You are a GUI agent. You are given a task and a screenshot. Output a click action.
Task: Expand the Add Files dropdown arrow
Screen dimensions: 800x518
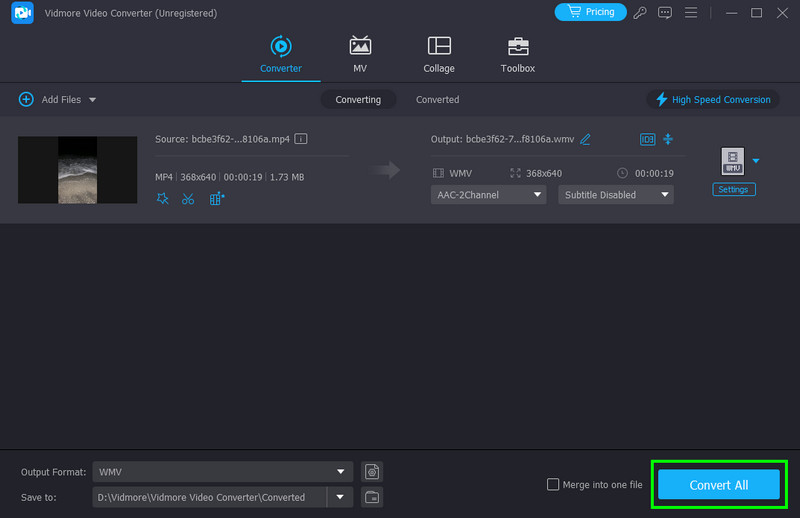tap(92, 100)
